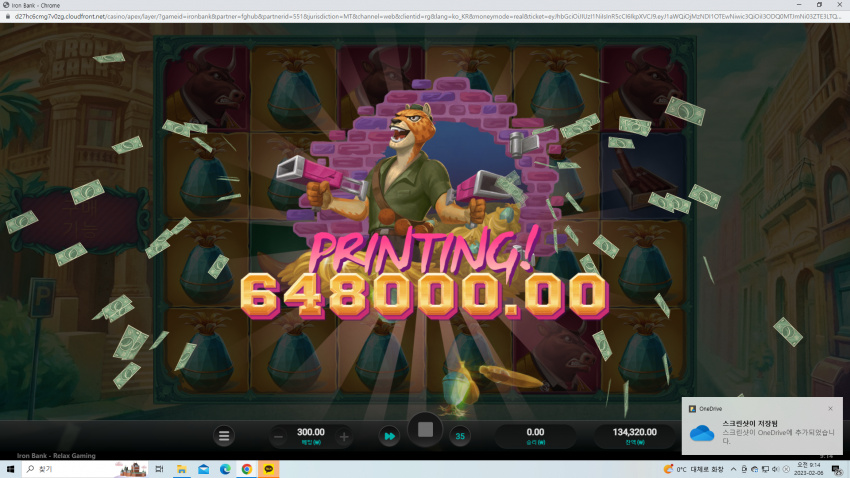Screen dimensions: 850x478
Task: Click the 134,320.00 balance display
Action: click(x=634, y=432)
